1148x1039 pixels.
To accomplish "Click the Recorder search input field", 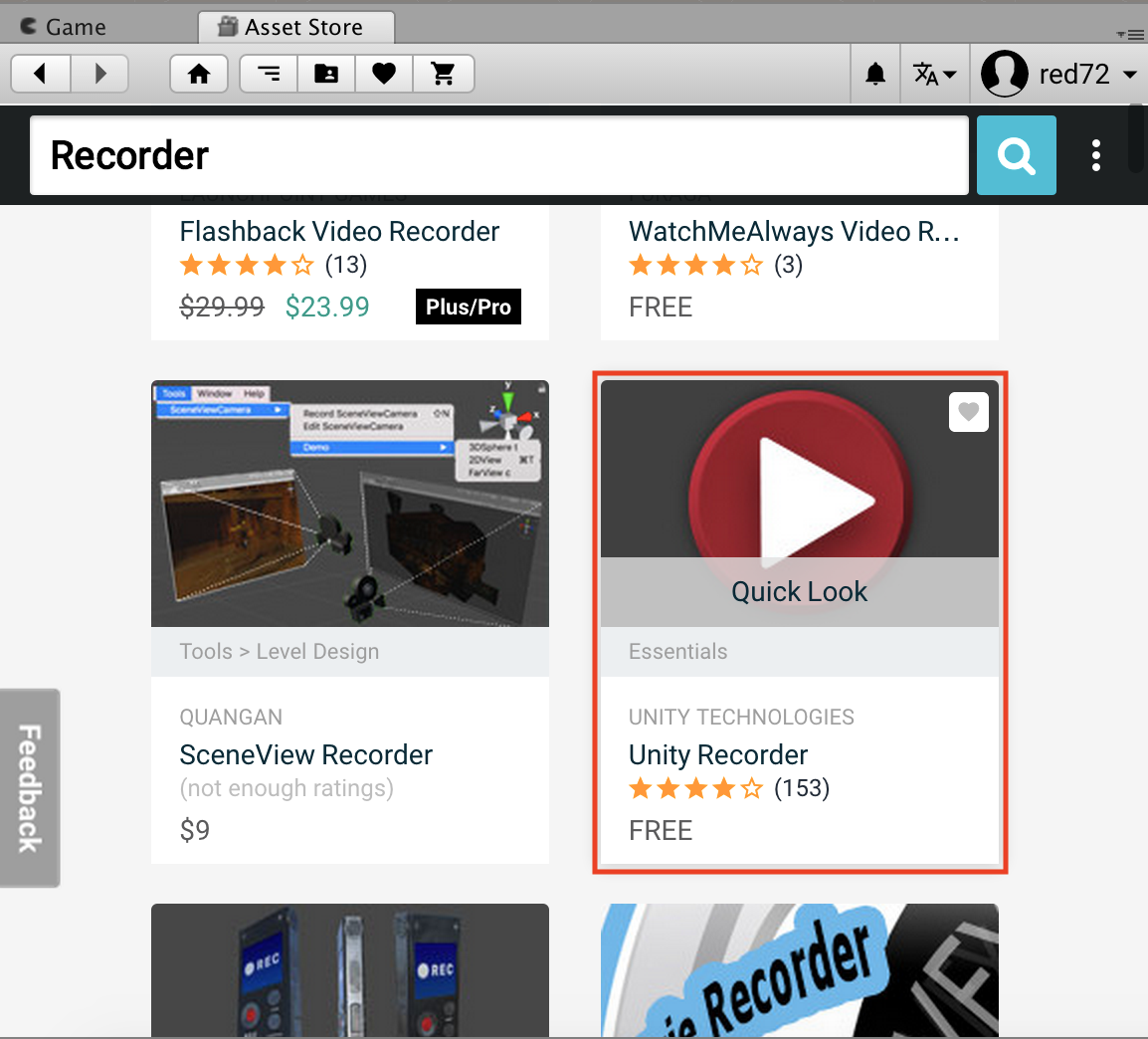I will [497, 155].
